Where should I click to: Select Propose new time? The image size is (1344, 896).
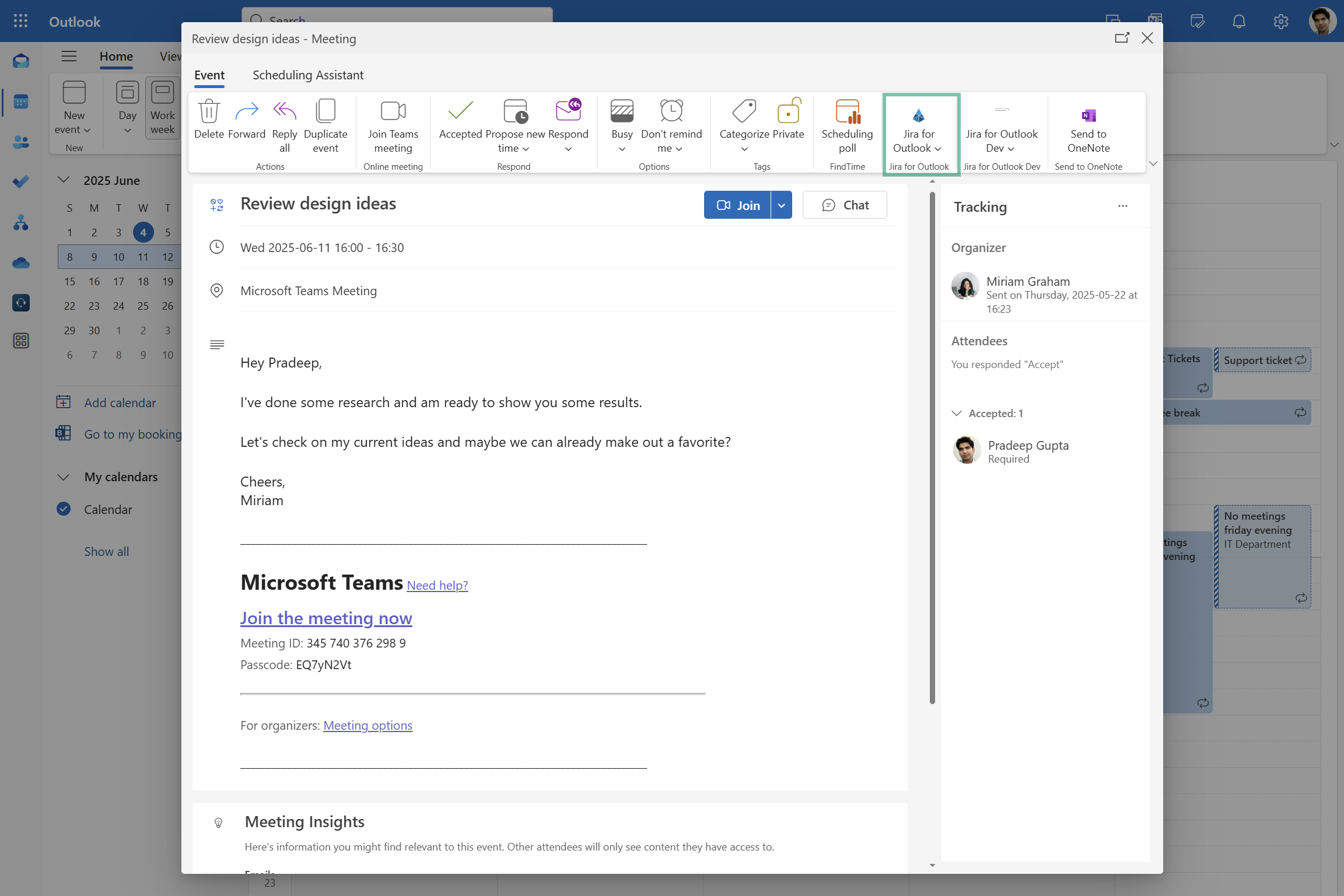[x=514, y=127]
